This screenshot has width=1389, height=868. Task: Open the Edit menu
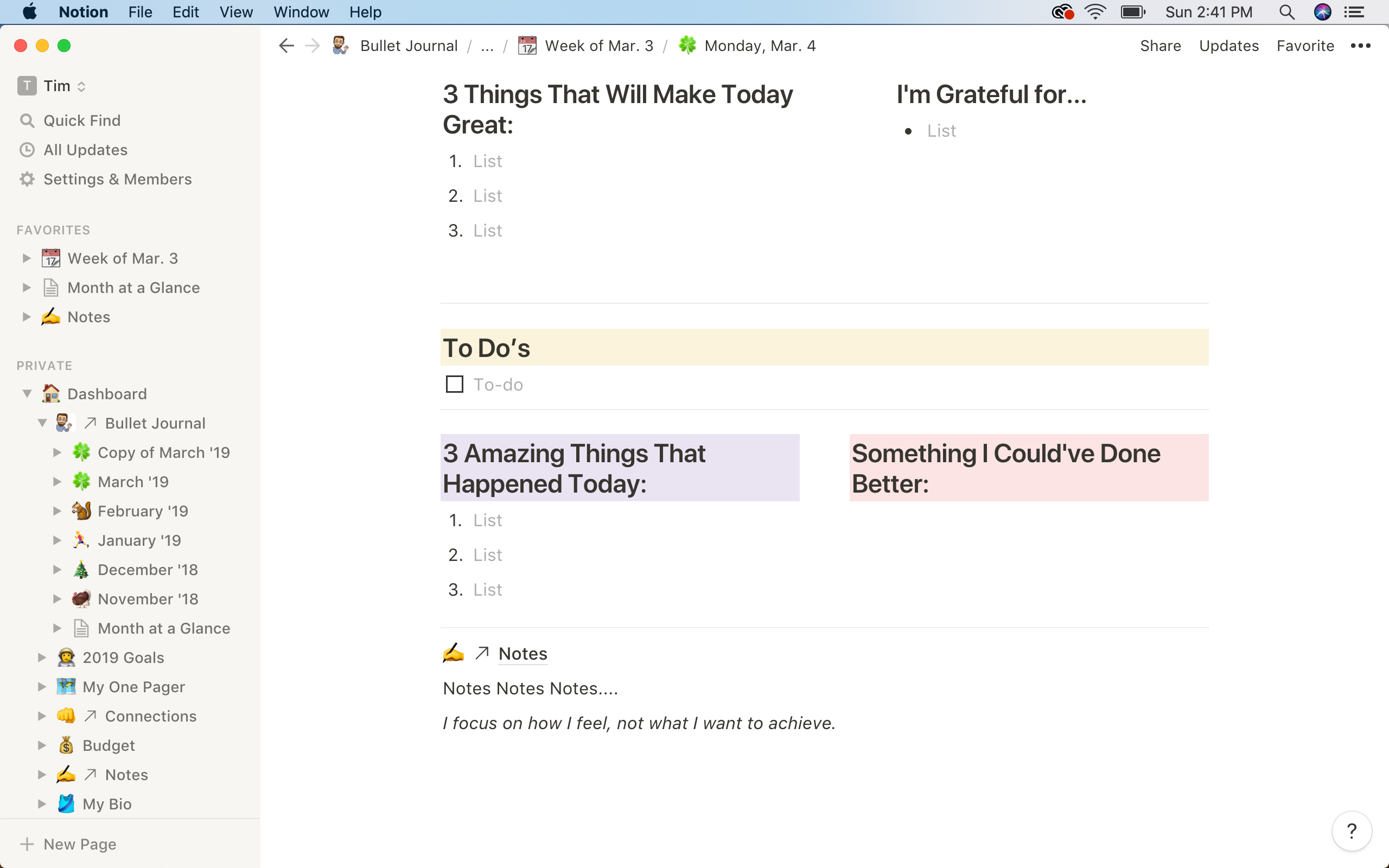click(186, 12)
